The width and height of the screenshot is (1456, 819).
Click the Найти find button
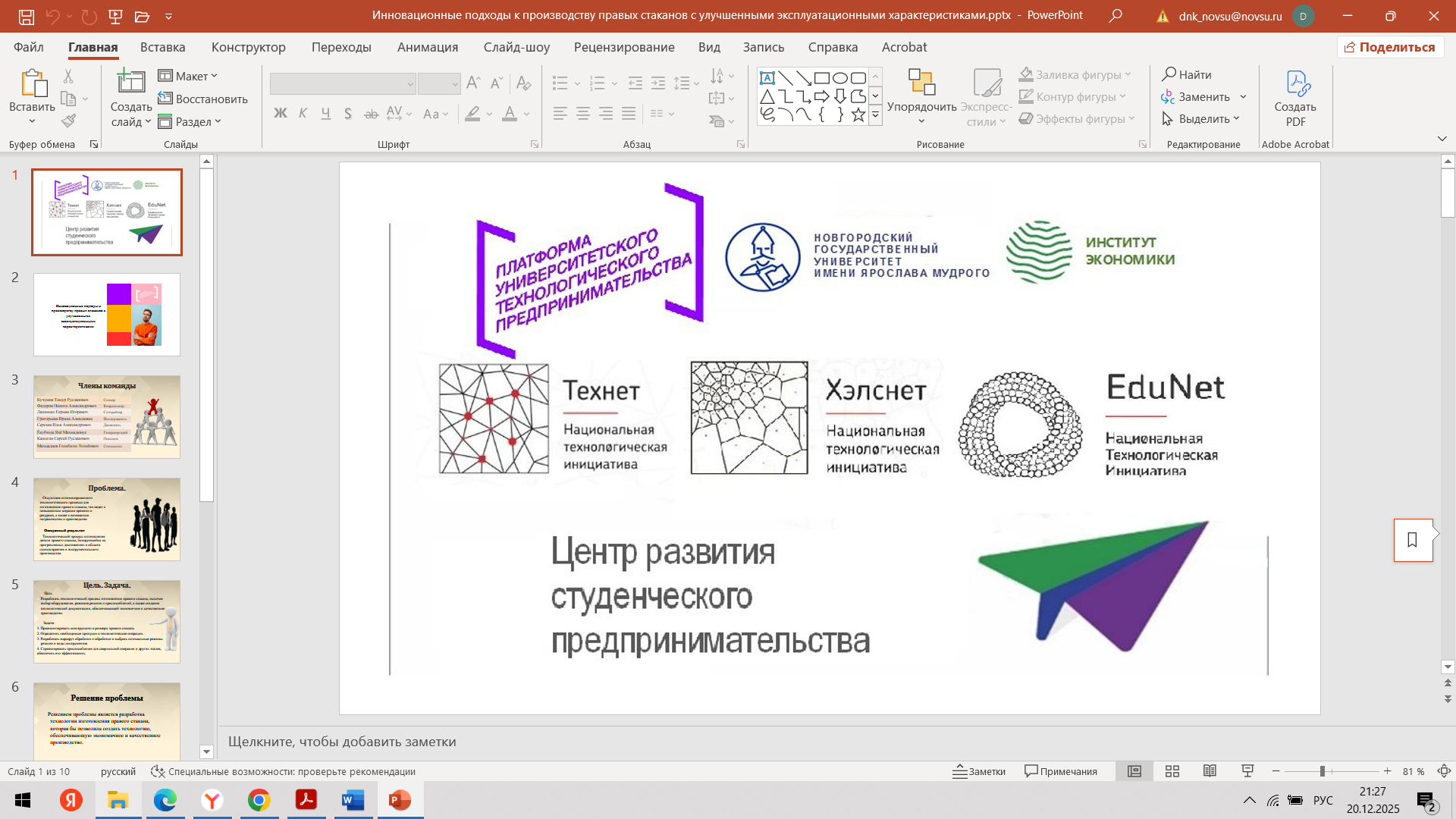pyautogui.click(x=1187, y=74)
